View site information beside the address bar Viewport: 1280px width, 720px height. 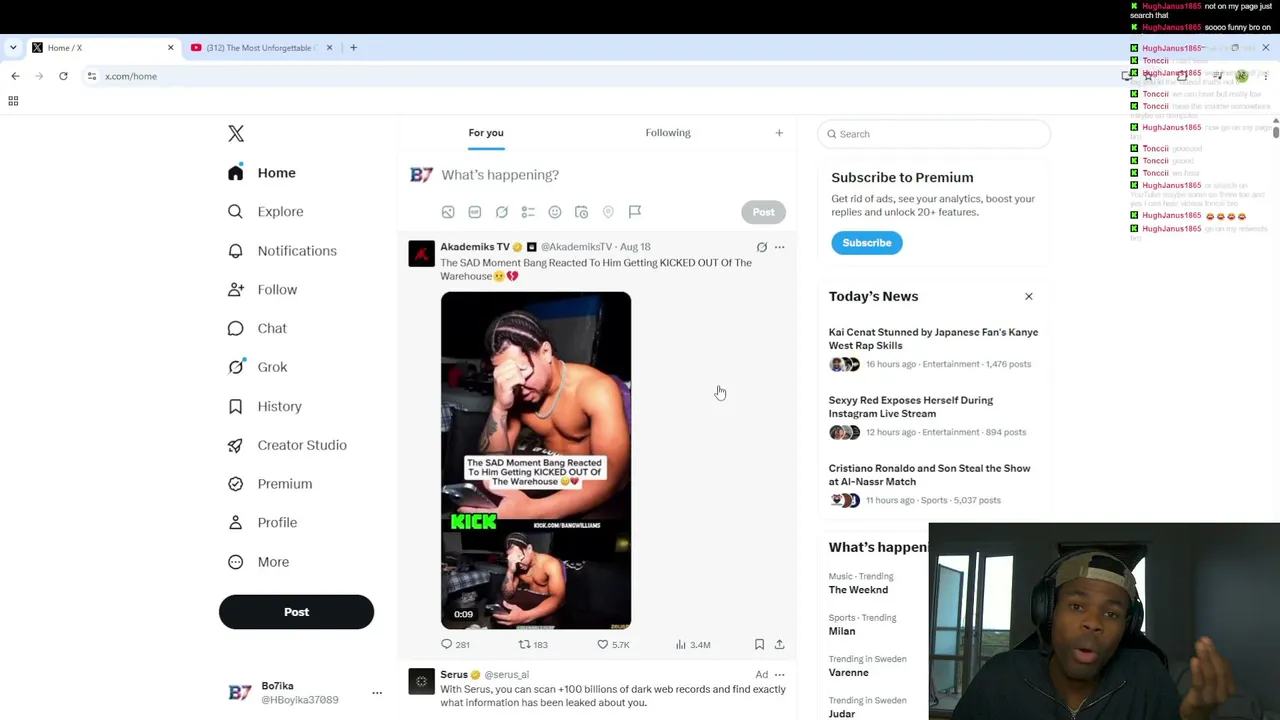92,76
